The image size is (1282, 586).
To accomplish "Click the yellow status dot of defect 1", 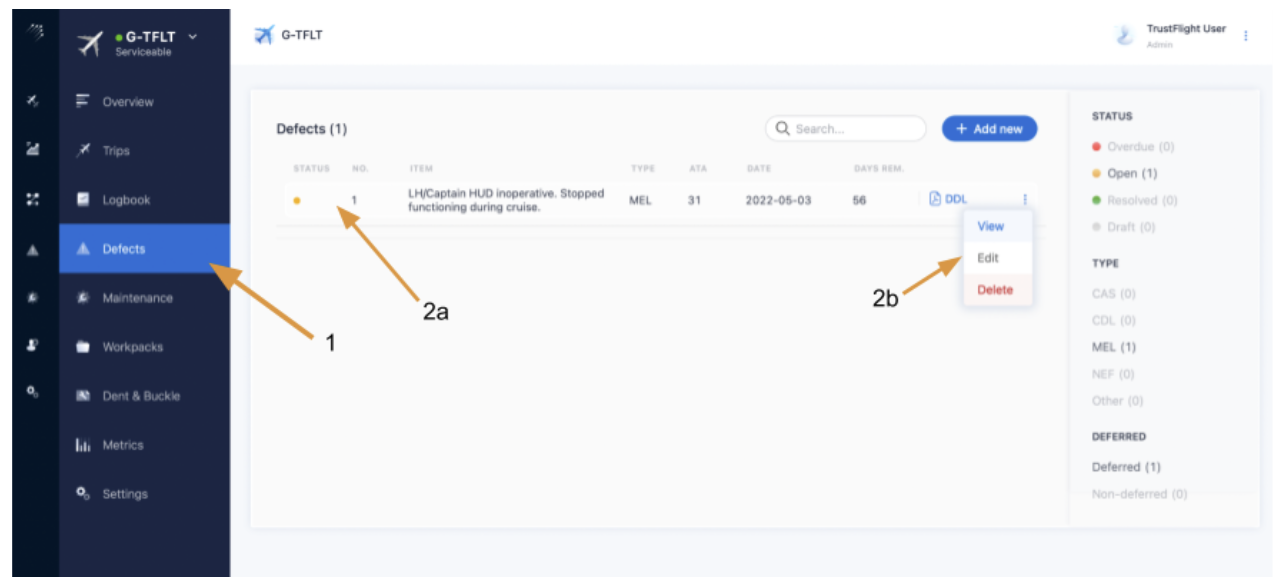I will (x=297, y=201).
